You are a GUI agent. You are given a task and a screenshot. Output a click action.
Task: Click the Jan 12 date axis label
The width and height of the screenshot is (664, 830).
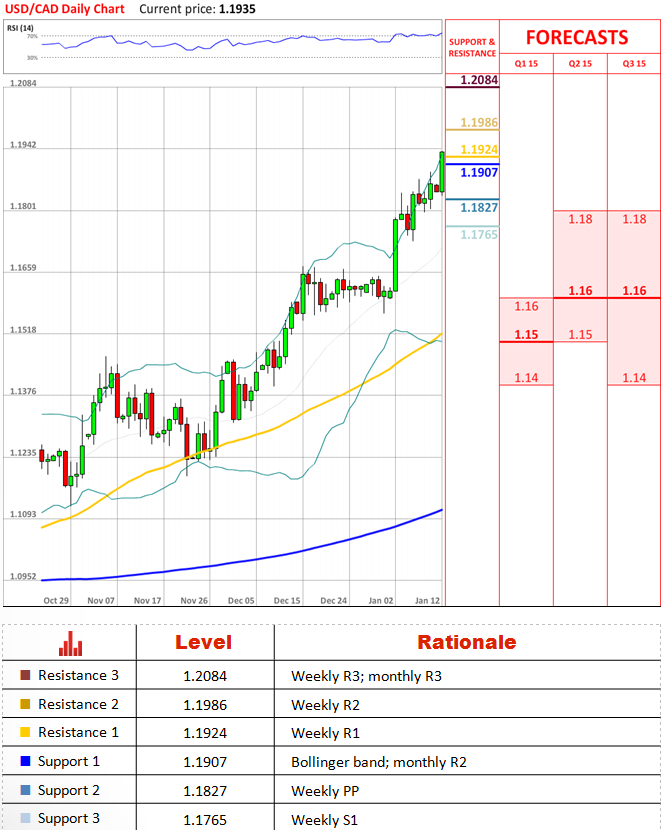pyautogui.click(x=427, y=600)
